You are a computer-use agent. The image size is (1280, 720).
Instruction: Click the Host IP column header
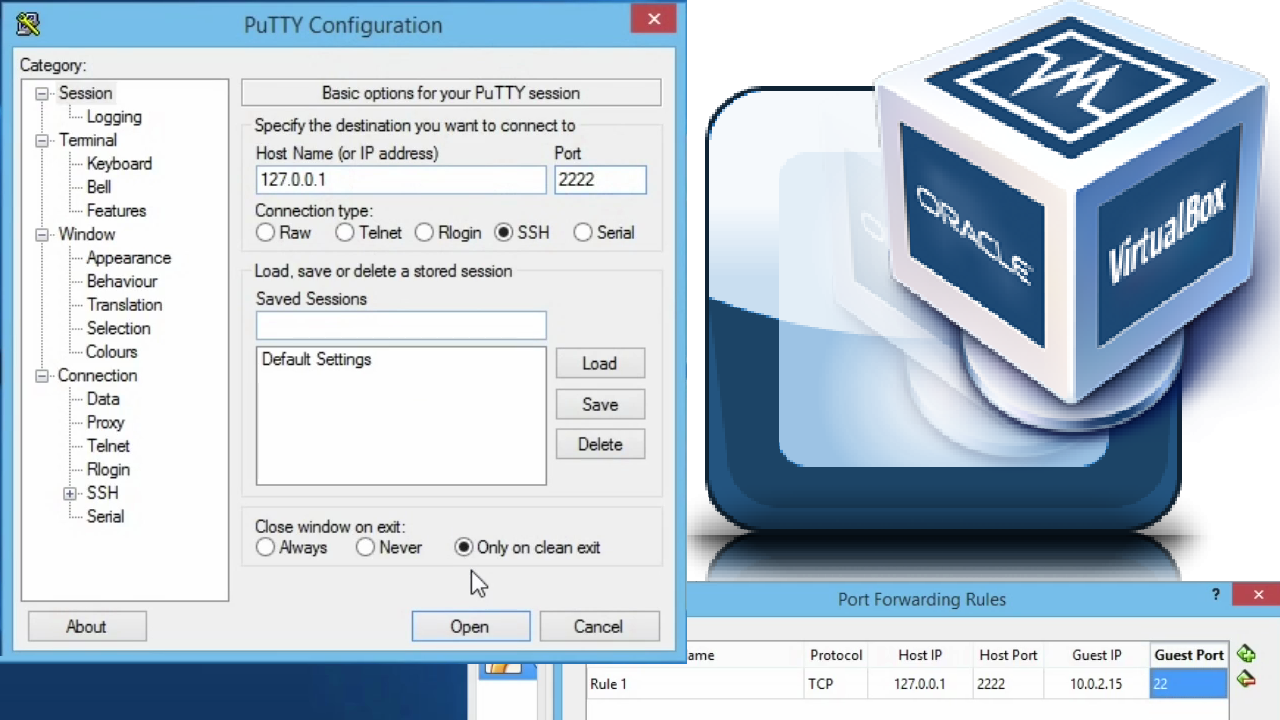920,655
